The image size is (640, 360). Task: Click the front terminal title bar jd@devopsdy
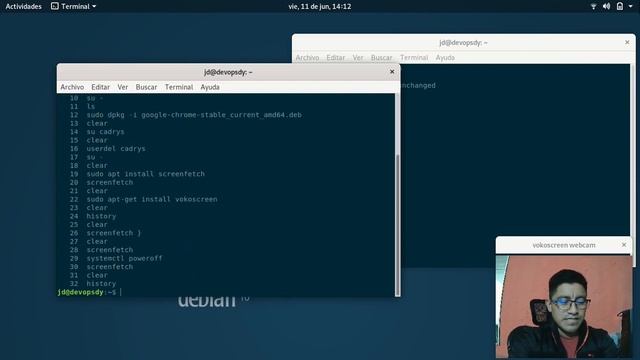click(228, 72)
